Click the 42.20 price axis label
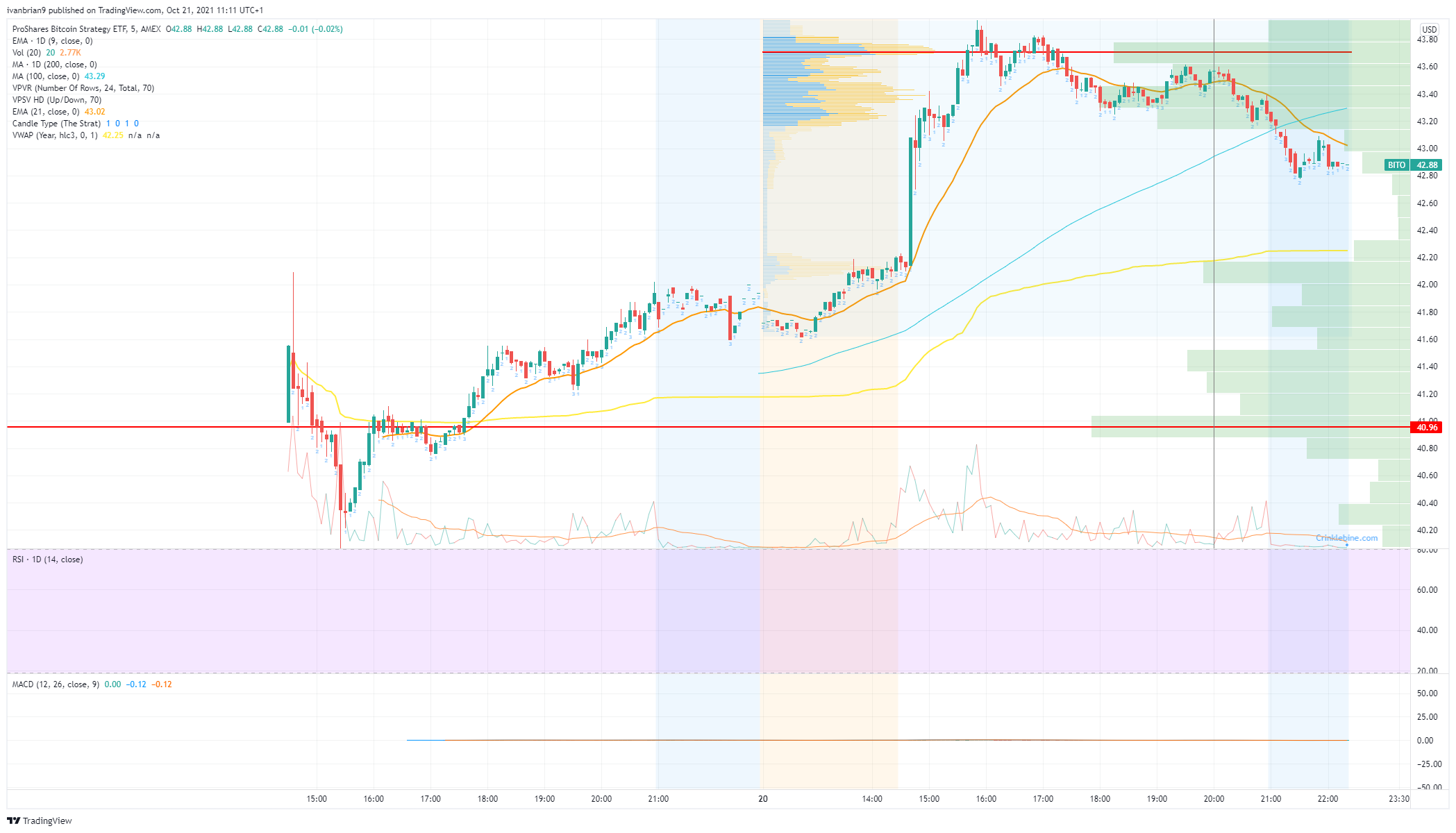 coord(1427,258)
